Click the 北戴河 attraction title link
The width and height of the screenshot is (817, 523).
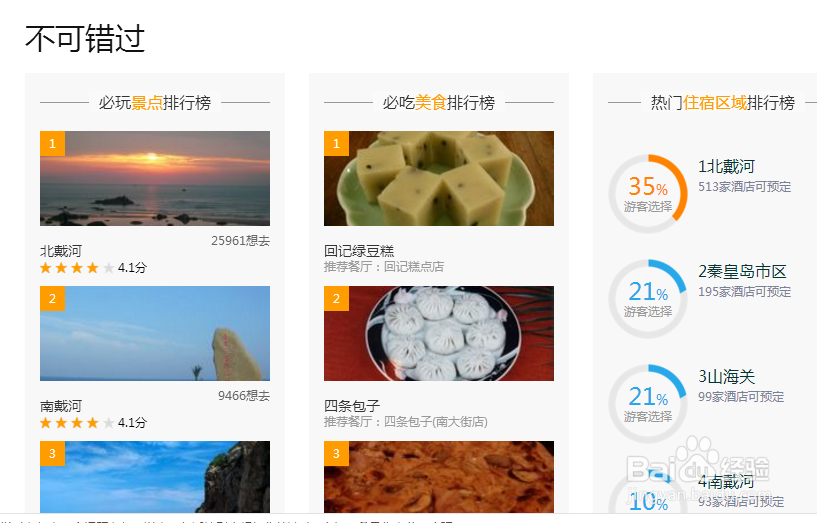click(x=61, y=251)
